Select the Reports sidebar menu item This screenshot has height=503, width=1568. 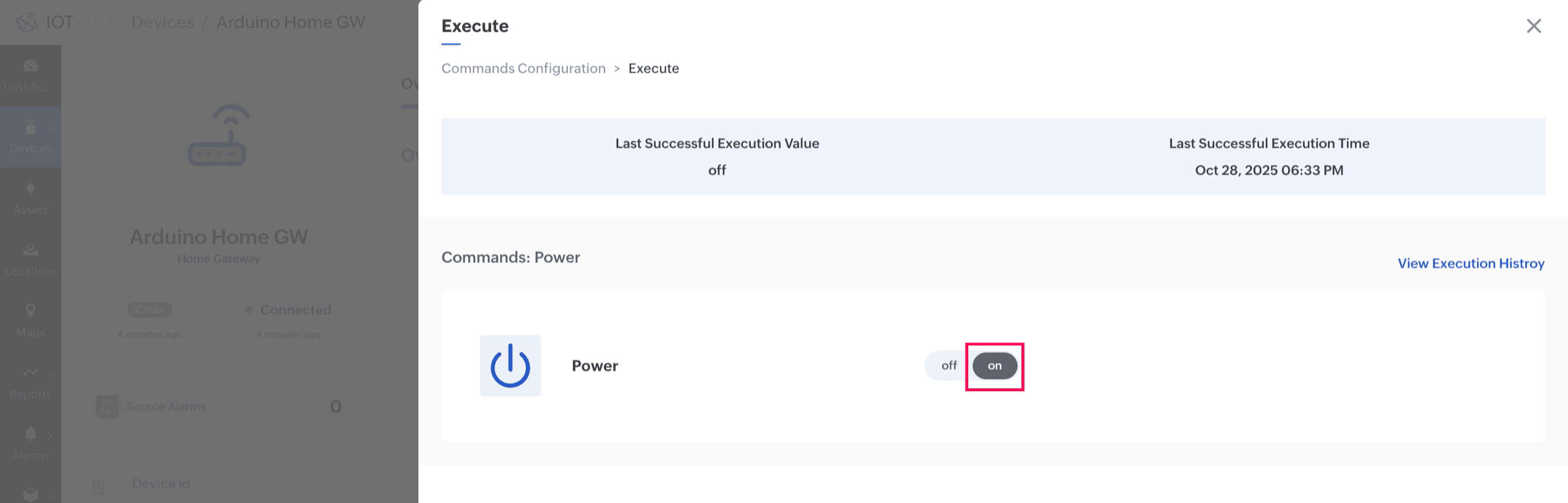30,382
